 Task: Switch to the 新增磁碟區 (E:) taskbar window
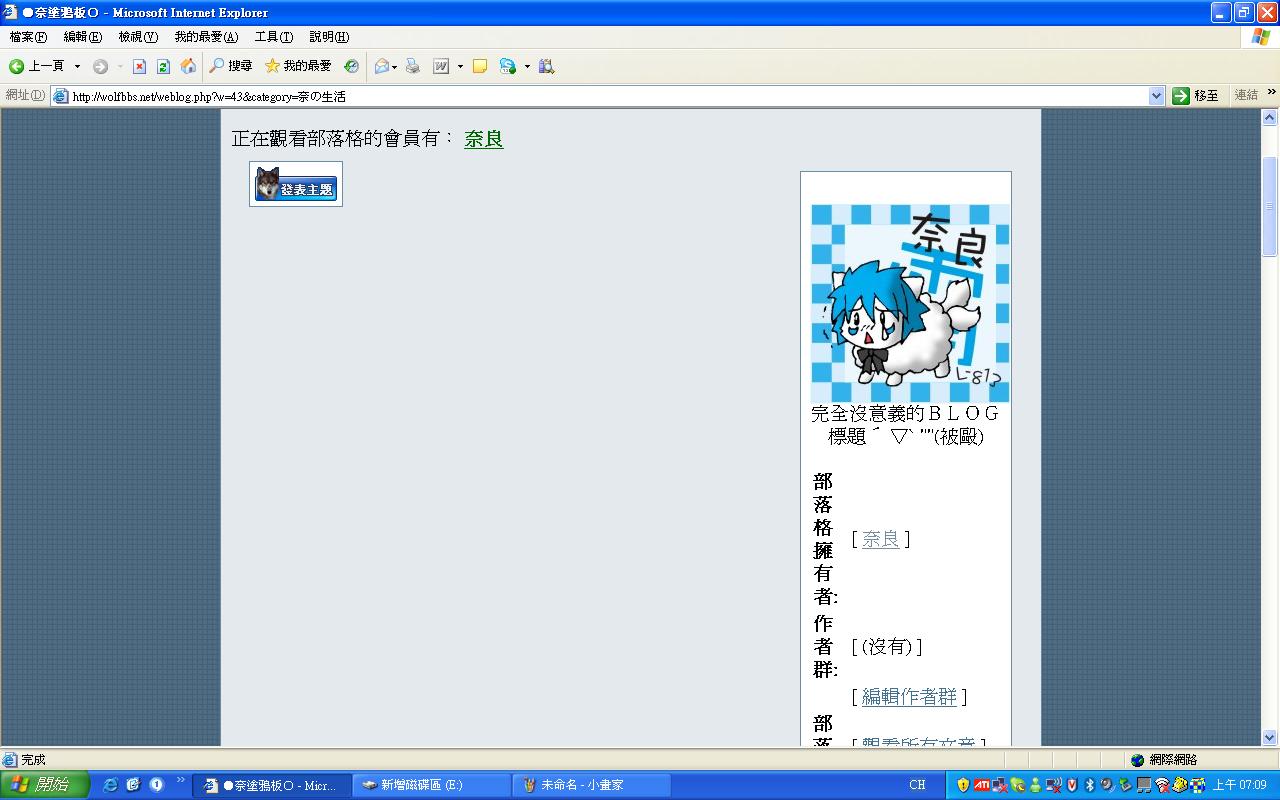(432, 785)
